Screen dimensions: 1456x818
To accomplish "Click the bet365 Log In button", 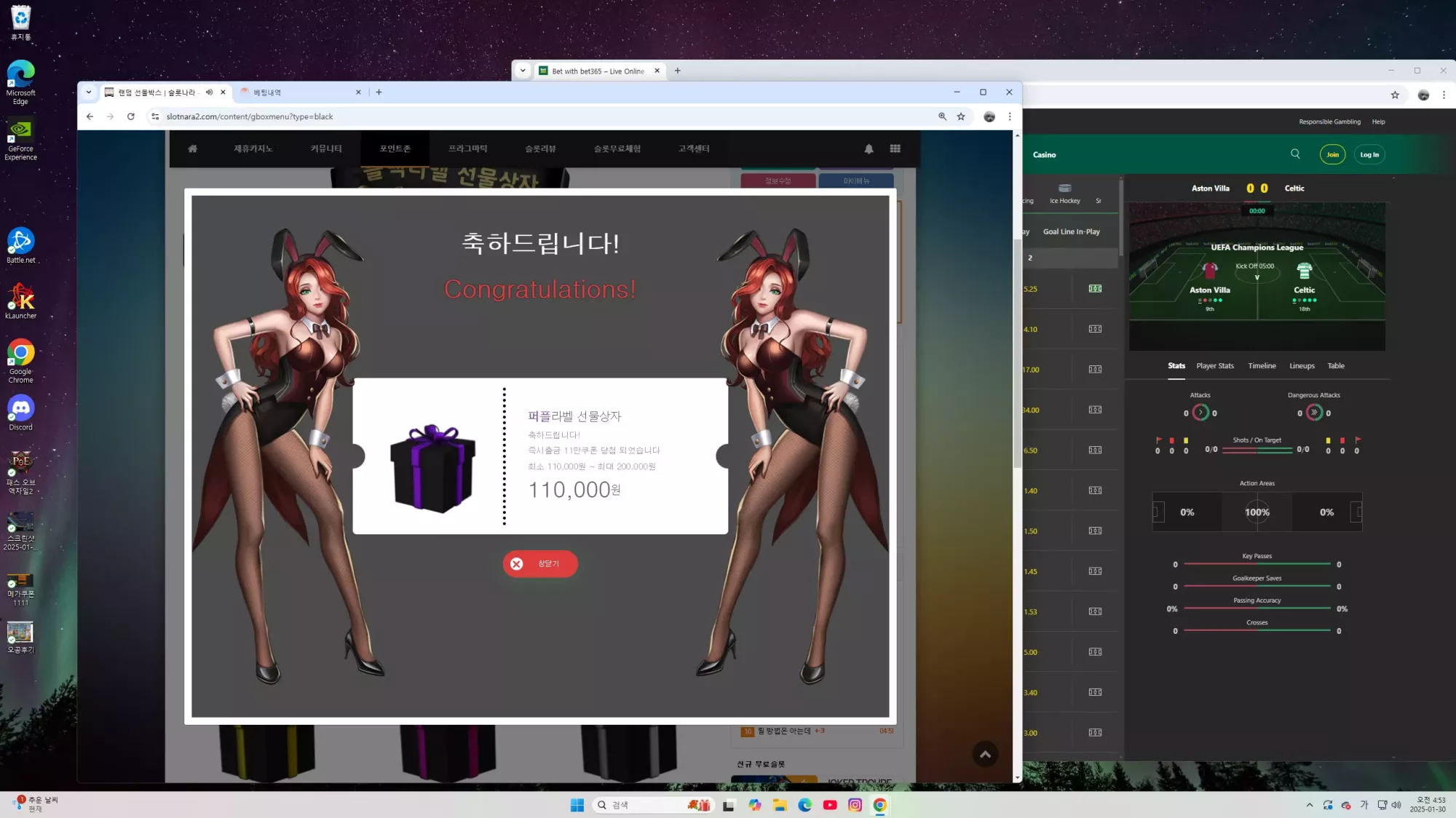I will 1369,154.
